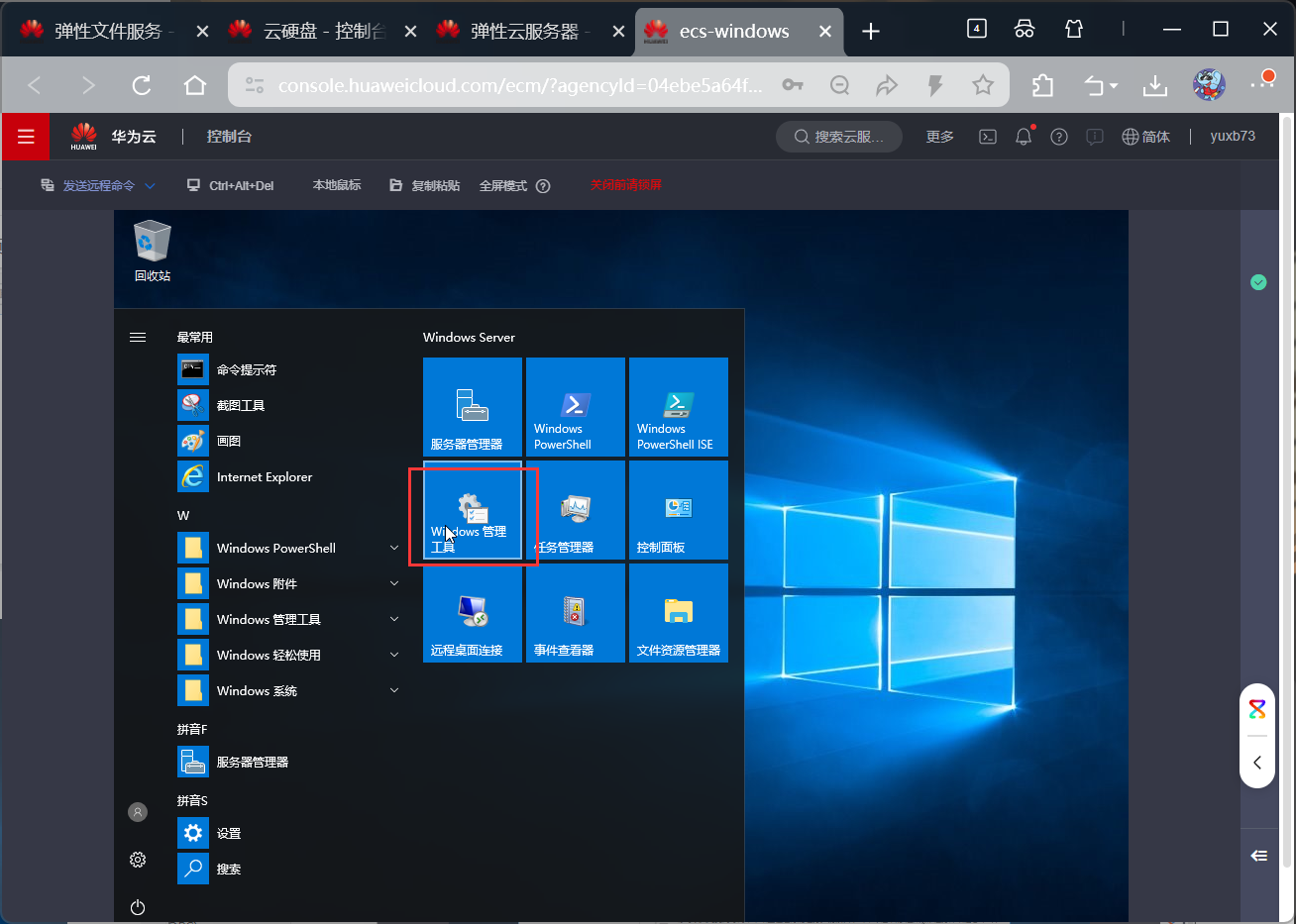Open the 服务器管理器 tile

coord(473,407)
